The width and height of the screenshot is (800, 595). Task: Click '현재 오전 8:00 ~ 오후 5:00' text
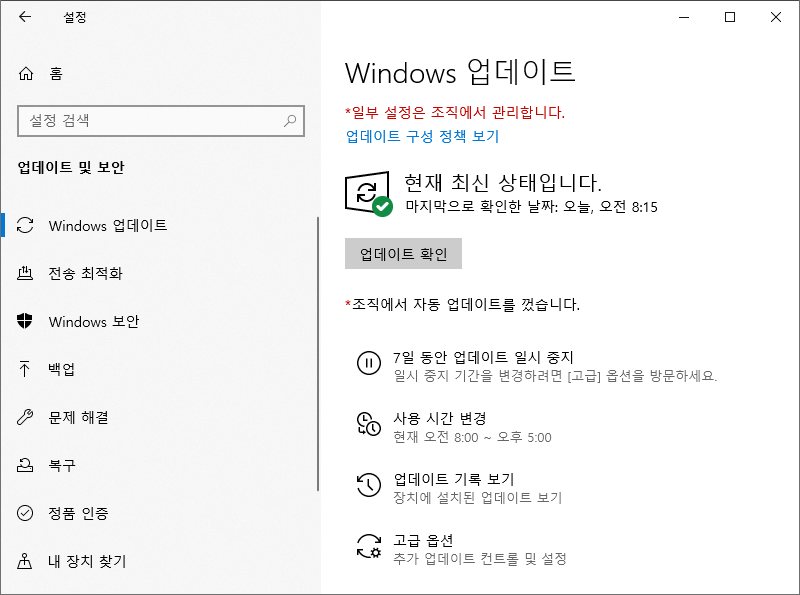tap(472, 437)
